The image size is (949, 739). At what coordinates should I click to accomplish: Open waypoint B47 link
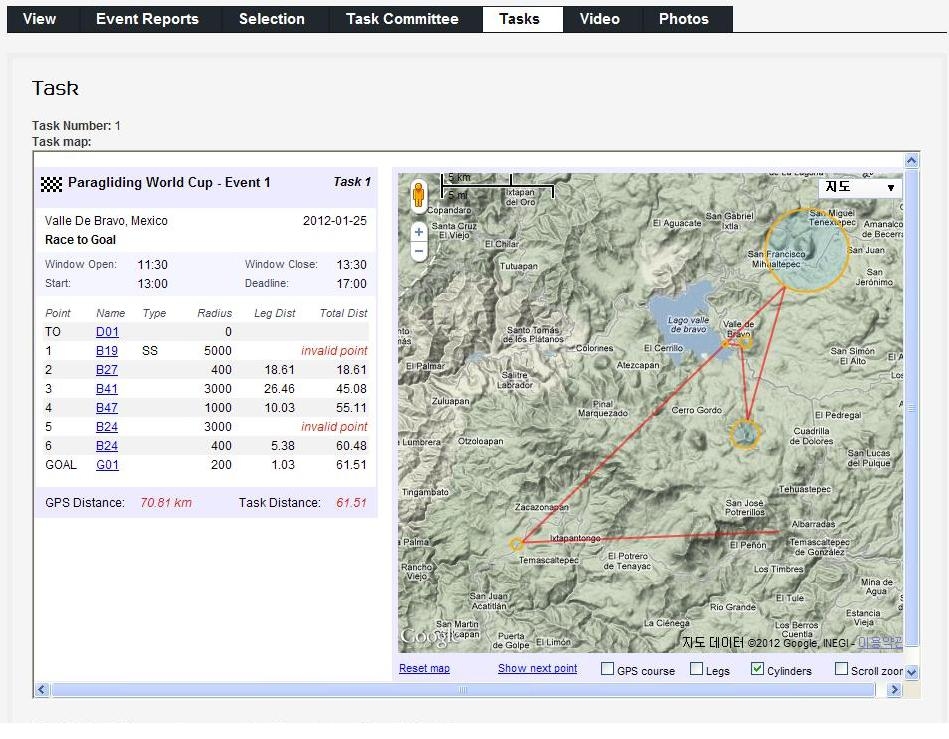click(107, 408)
